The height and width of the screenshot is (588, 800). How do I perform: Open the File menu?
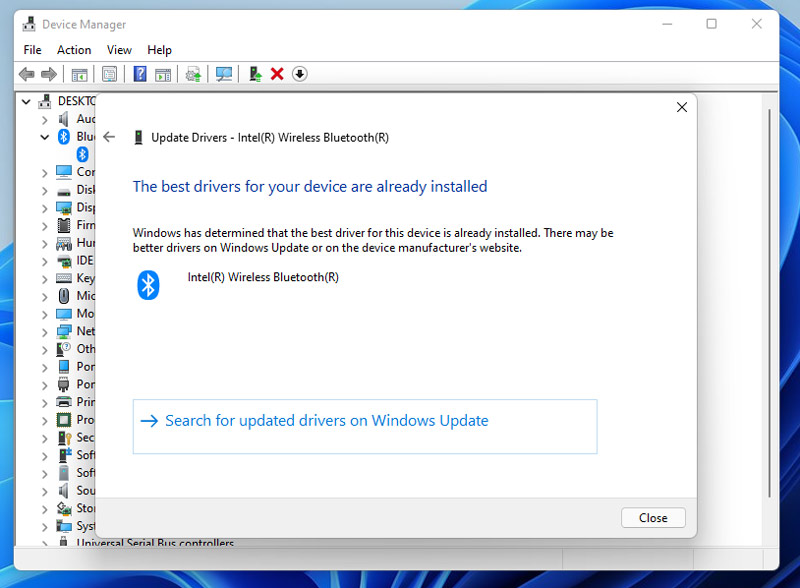32,50
